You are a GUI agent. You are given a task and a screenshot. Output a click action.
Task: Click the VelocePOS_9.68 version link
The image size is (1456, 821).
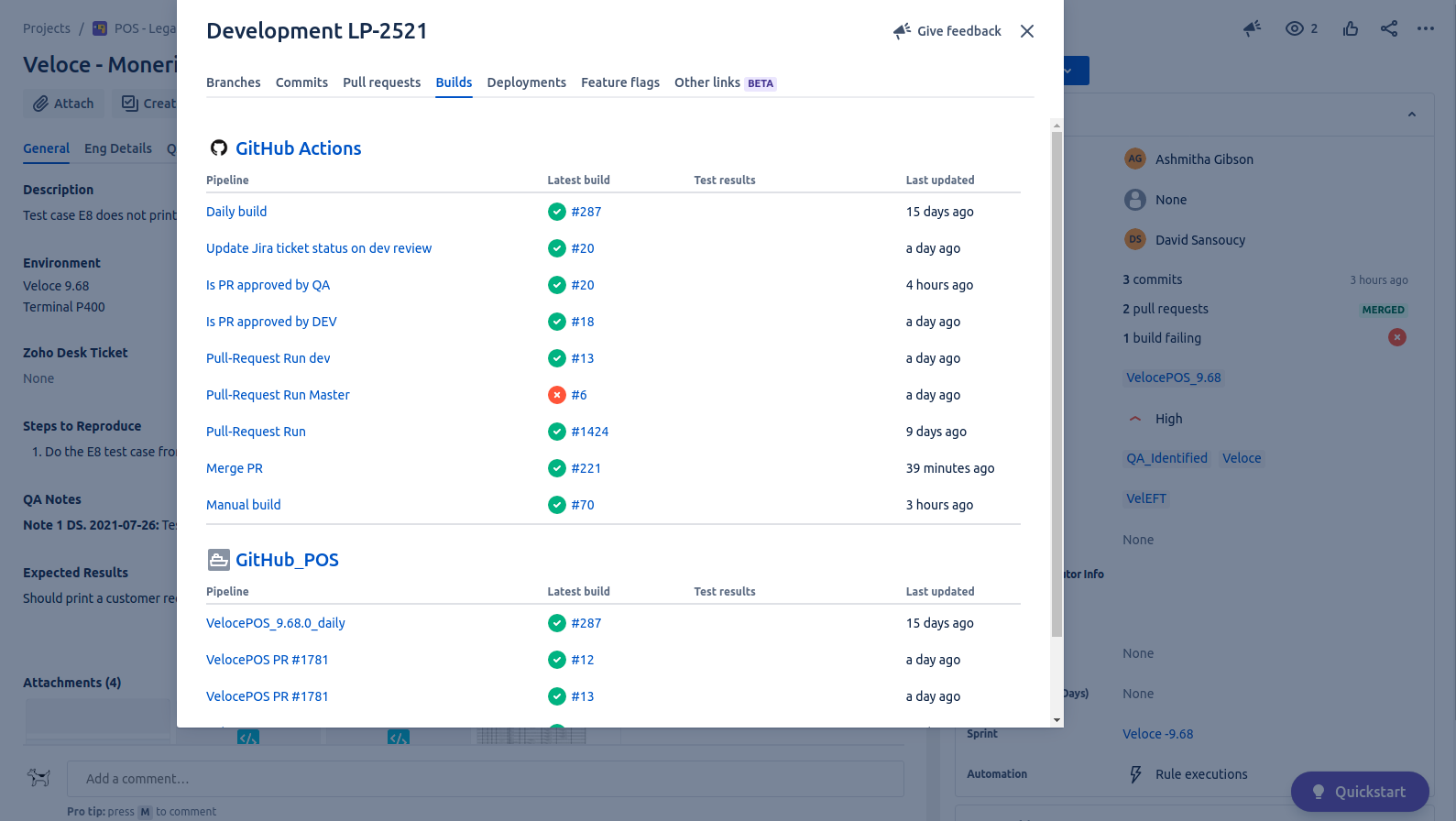(x=1174, y=378)
